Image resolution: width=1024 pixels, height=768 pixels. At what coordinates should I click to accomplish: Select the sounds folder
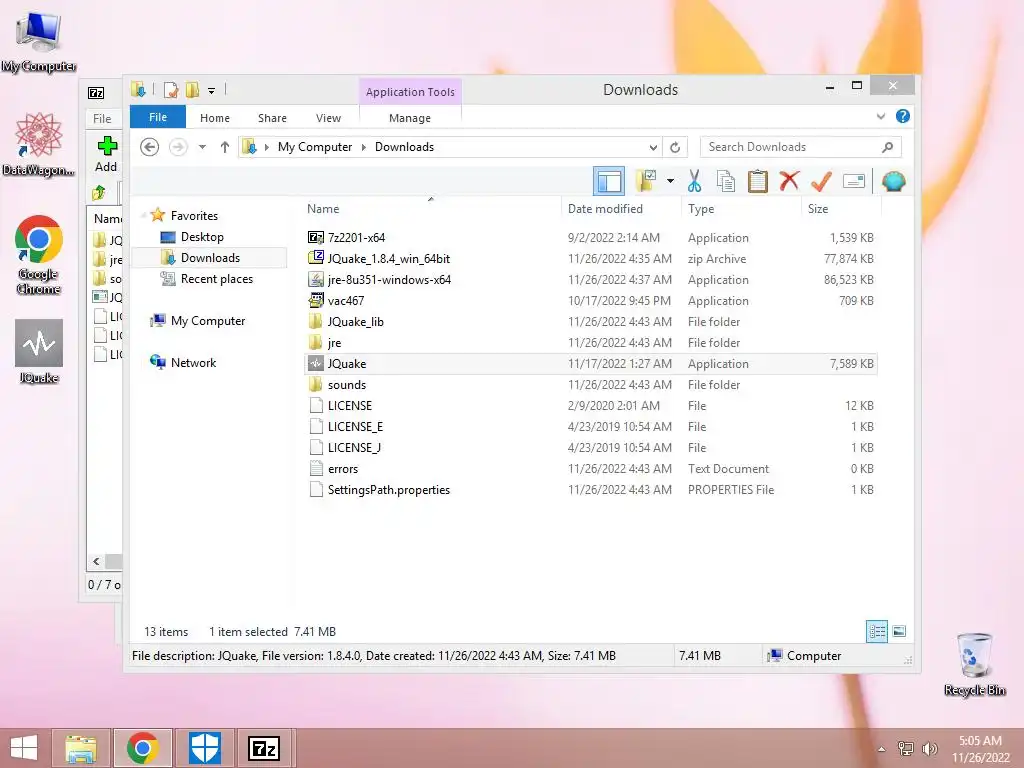click(x=590, y=385)
